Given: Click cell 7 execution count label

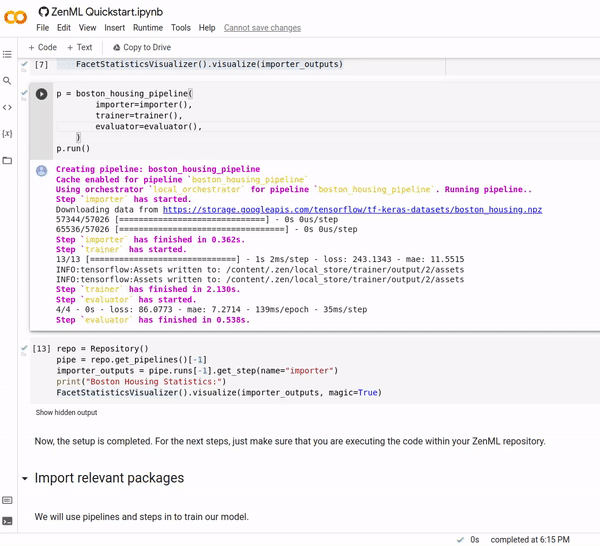Looking at the screenshot, I should (x=41, y=64).
